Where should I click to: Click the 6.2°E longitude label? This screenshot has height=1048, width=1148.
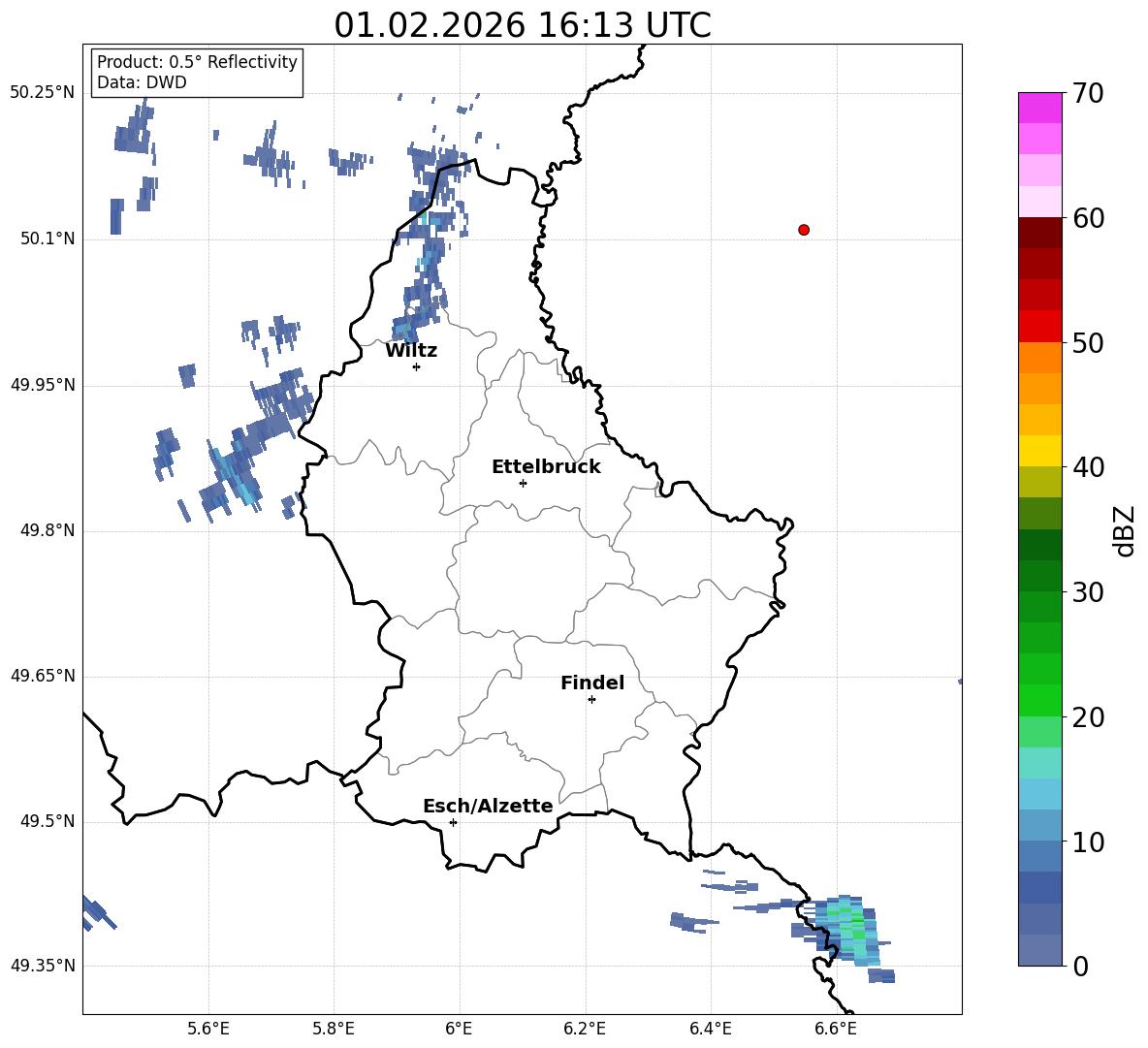click(585, 1029)
